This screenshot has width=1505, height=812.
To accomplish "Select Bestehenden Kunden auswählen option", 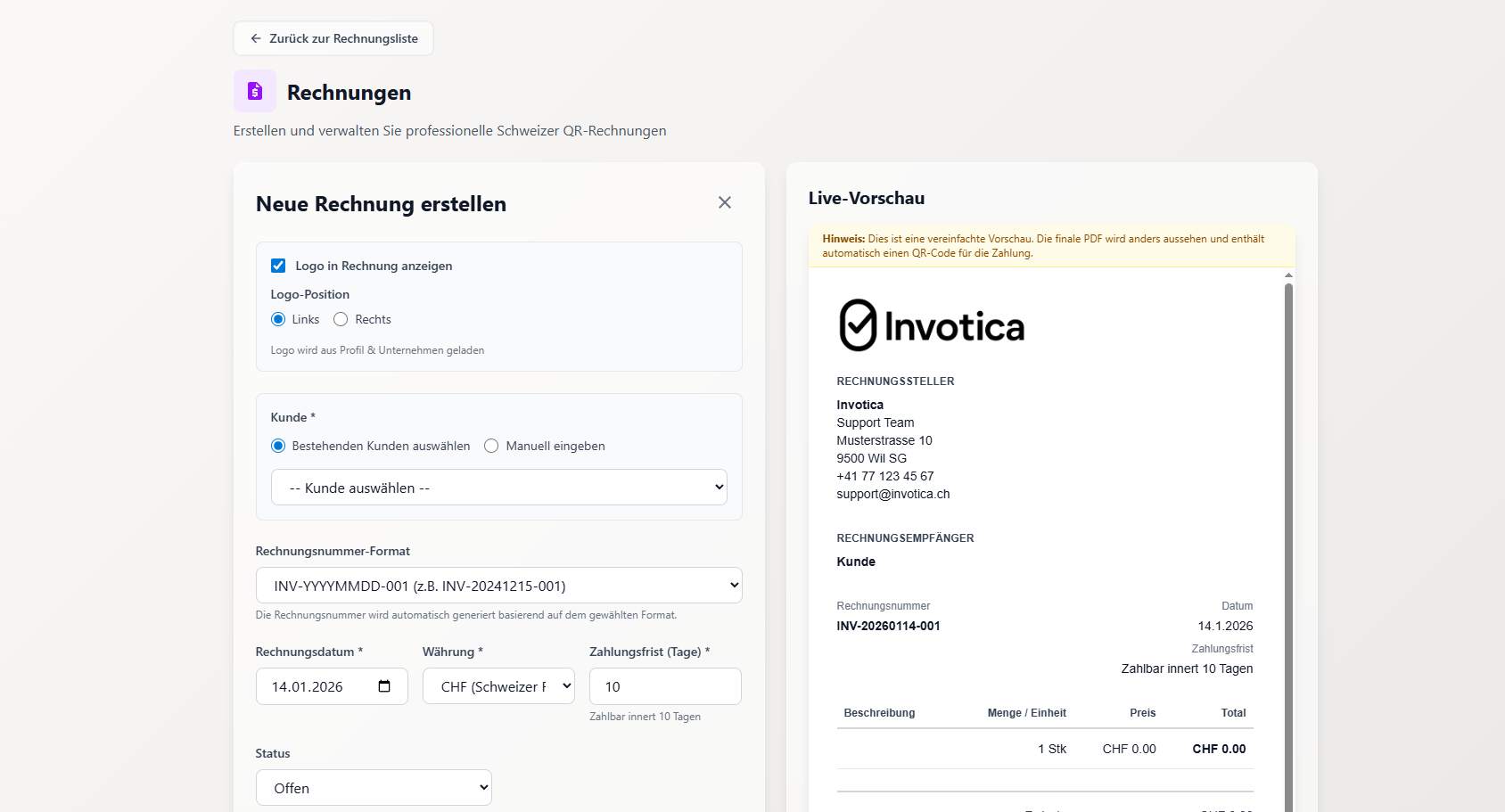I will click(x=277, y=446).
